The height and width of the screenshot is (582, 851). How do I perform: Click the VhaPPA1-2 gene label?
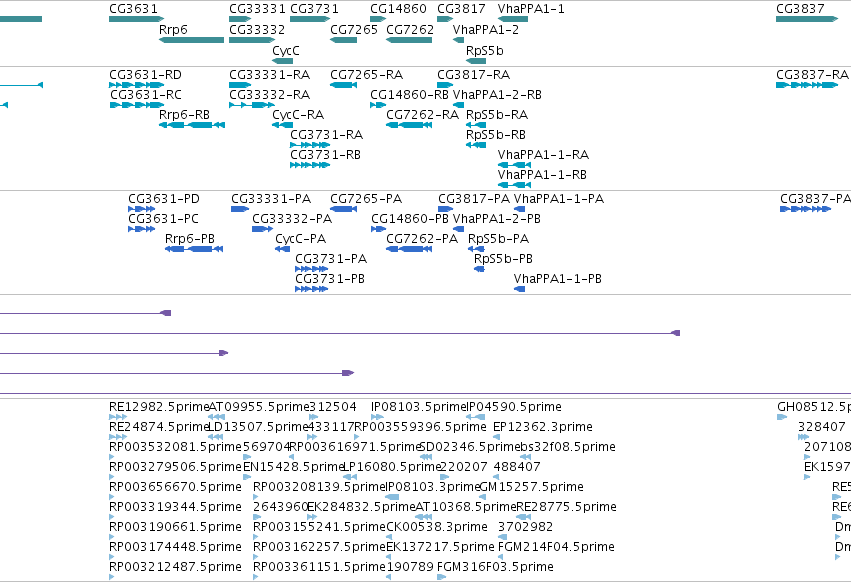[486, 29]
